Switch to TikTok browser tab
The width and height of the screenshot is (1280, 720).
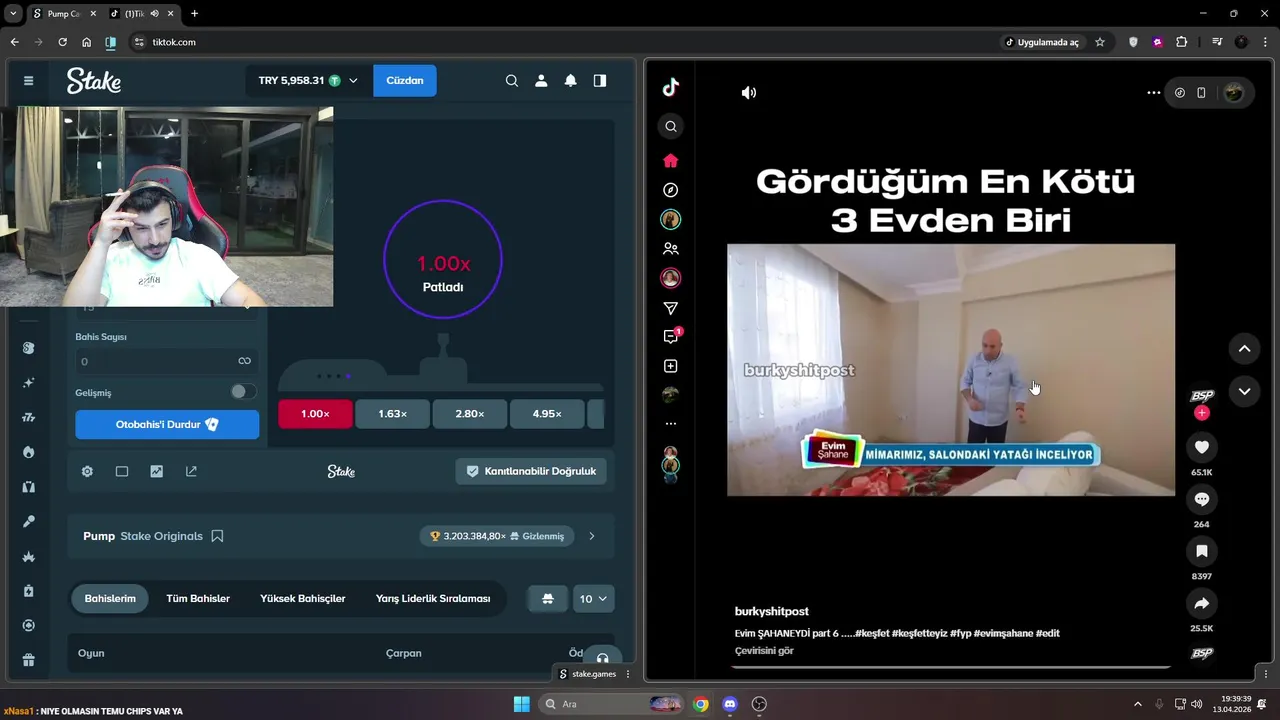[x=142, y=14]
